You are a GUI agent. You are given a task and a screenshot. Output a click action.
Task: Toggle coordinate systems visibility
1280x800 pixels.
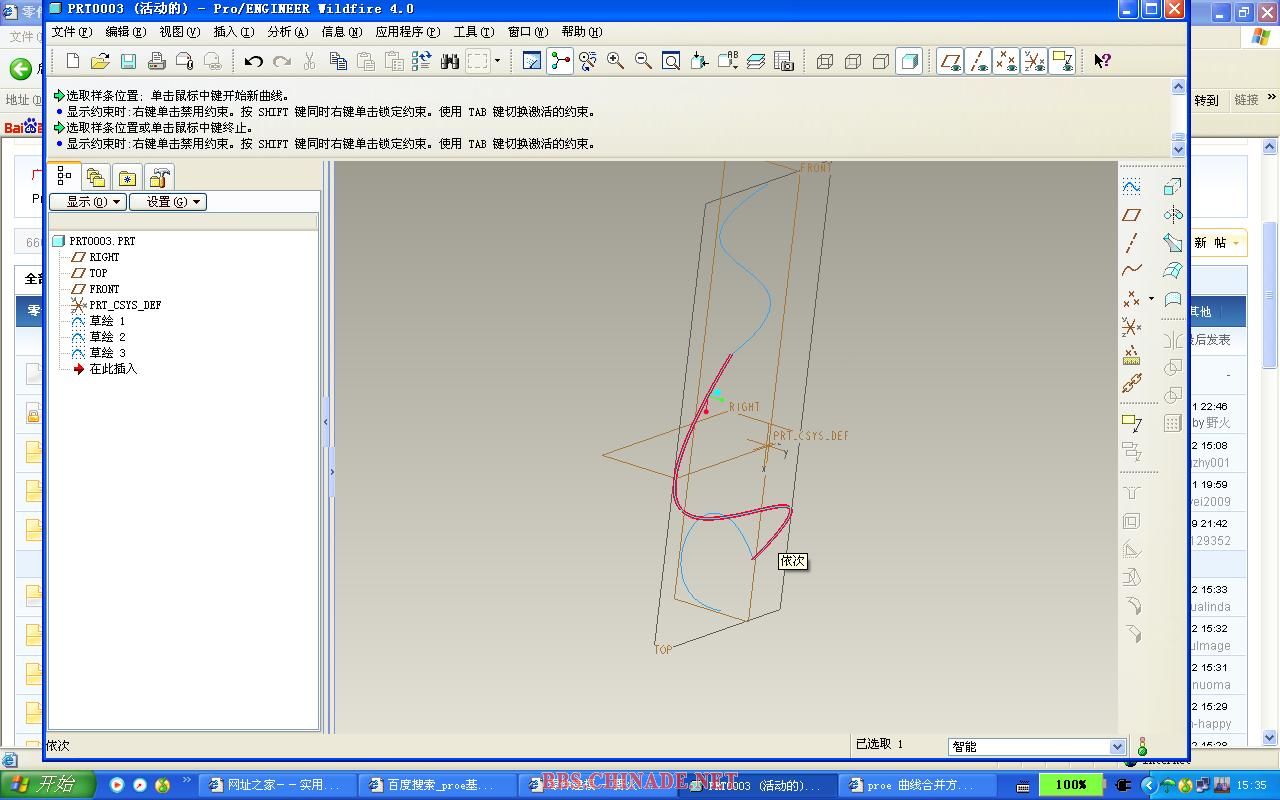(x=1035, y=61)
